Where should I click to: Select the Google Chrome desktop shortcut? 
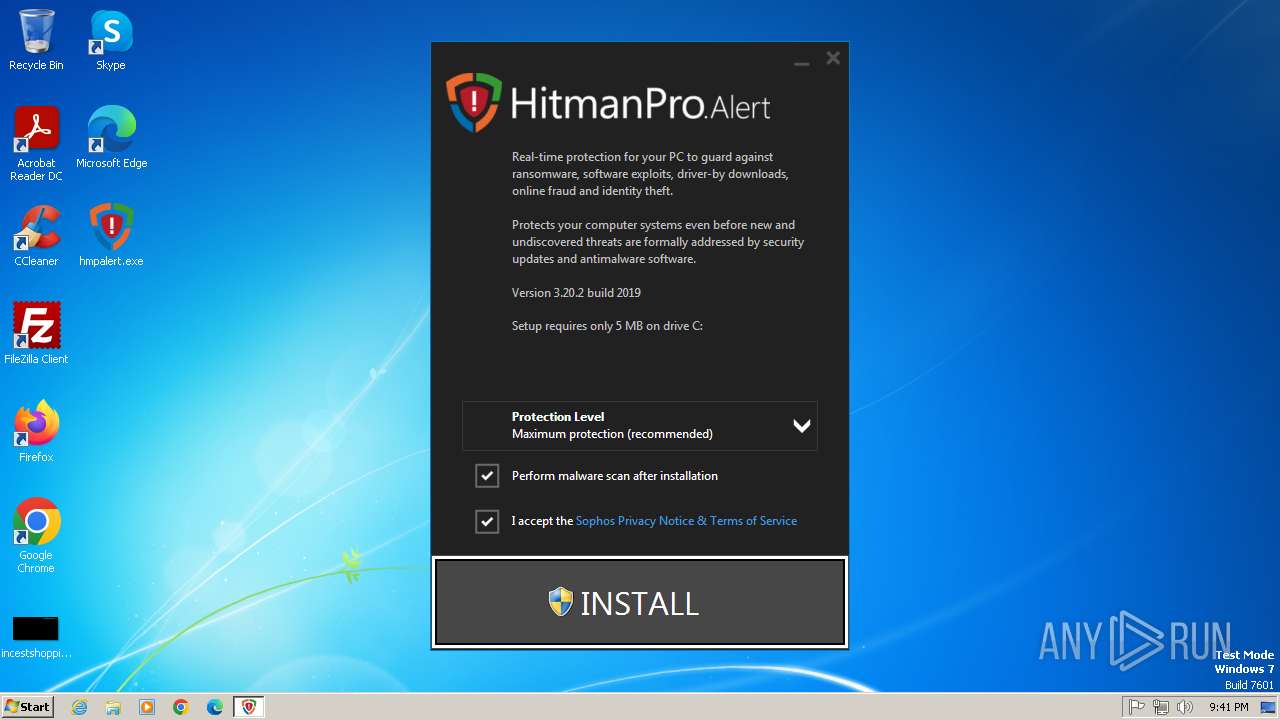point(36,536)
